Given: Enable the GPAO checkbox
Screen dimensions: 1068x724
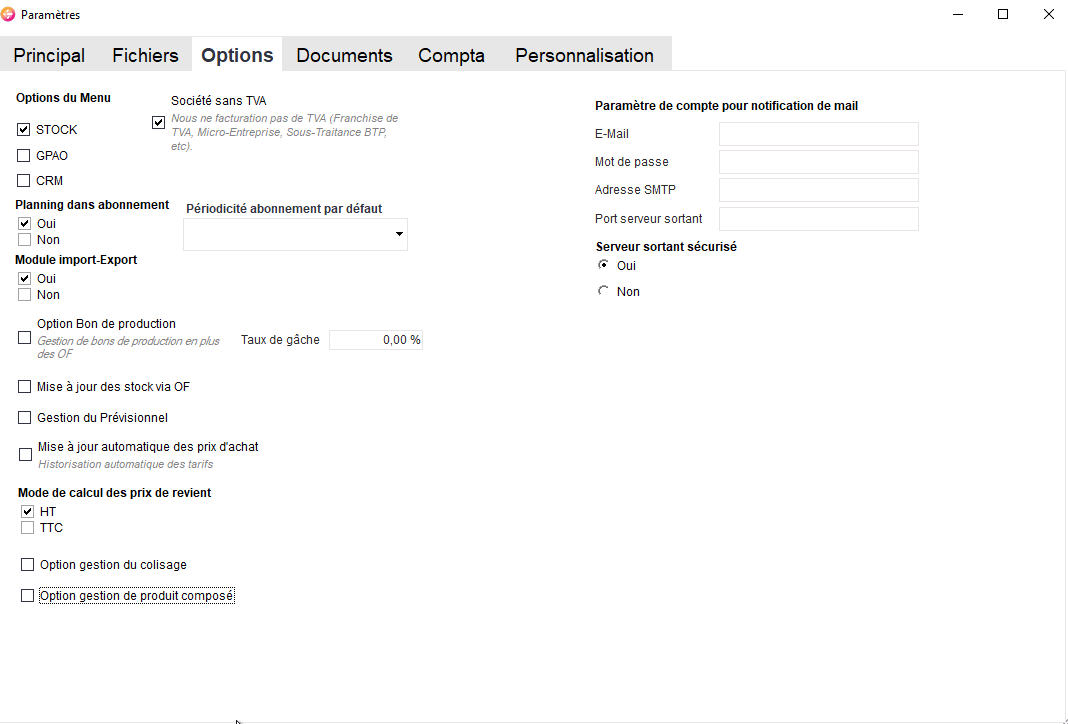Looking at the screenshot, I should pos(24,156).
